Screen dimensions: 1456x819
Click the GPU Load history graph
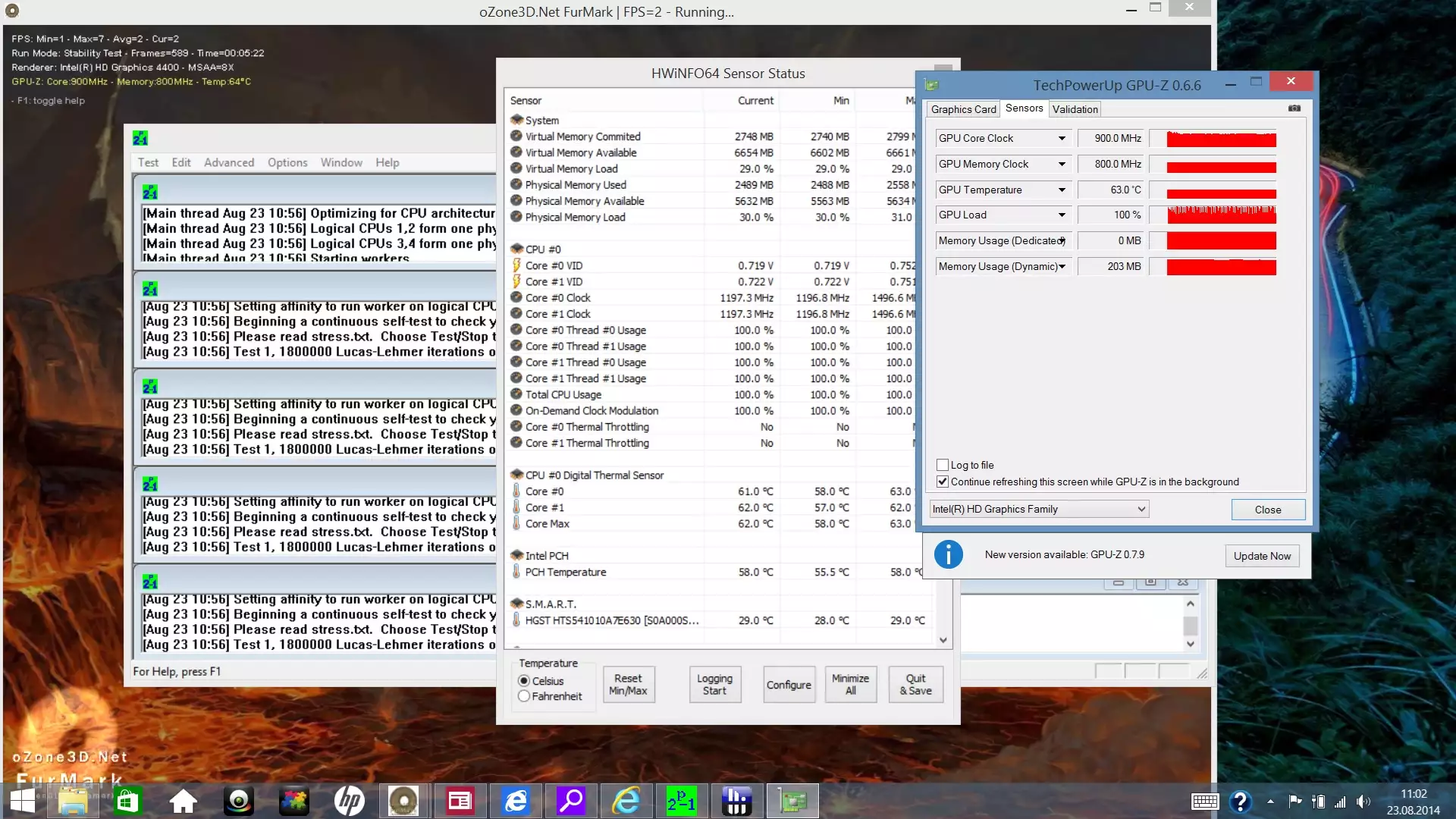click(x=1213, y=215)
